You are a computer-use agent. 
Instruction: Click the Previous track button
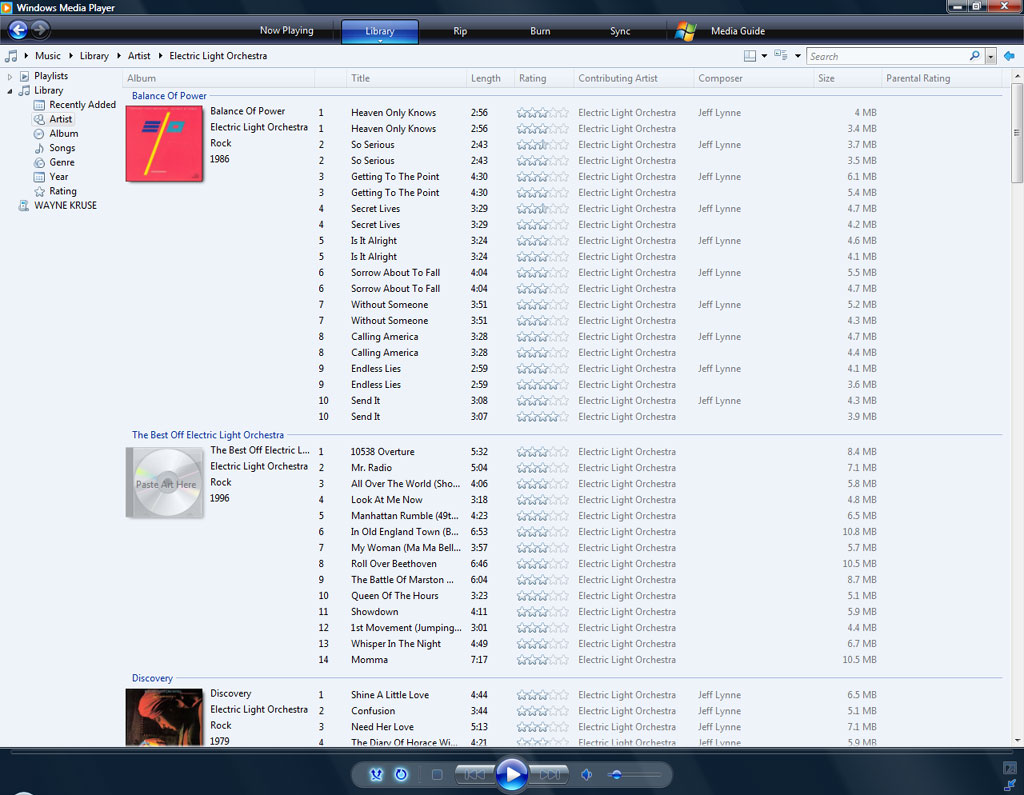474,775
